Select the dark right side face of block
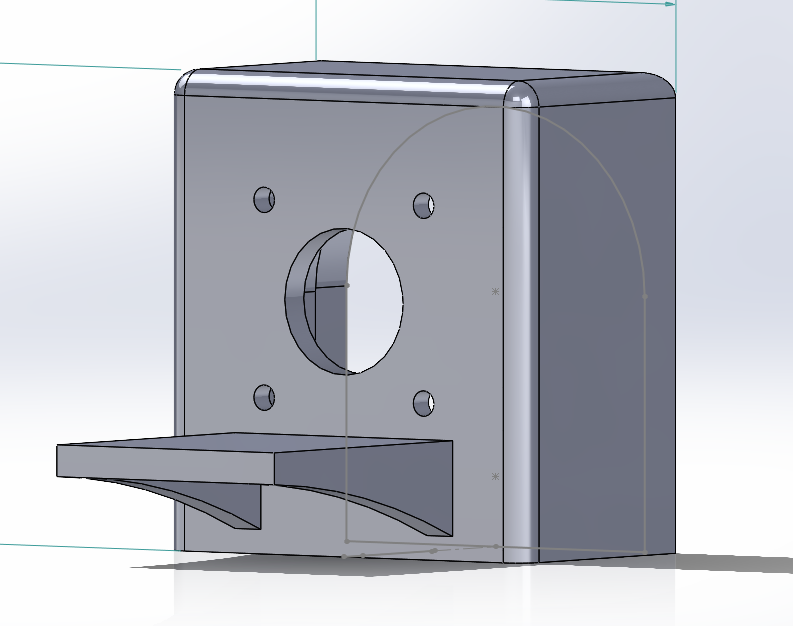This screenshot has width=793, height=626. (607, 329)
